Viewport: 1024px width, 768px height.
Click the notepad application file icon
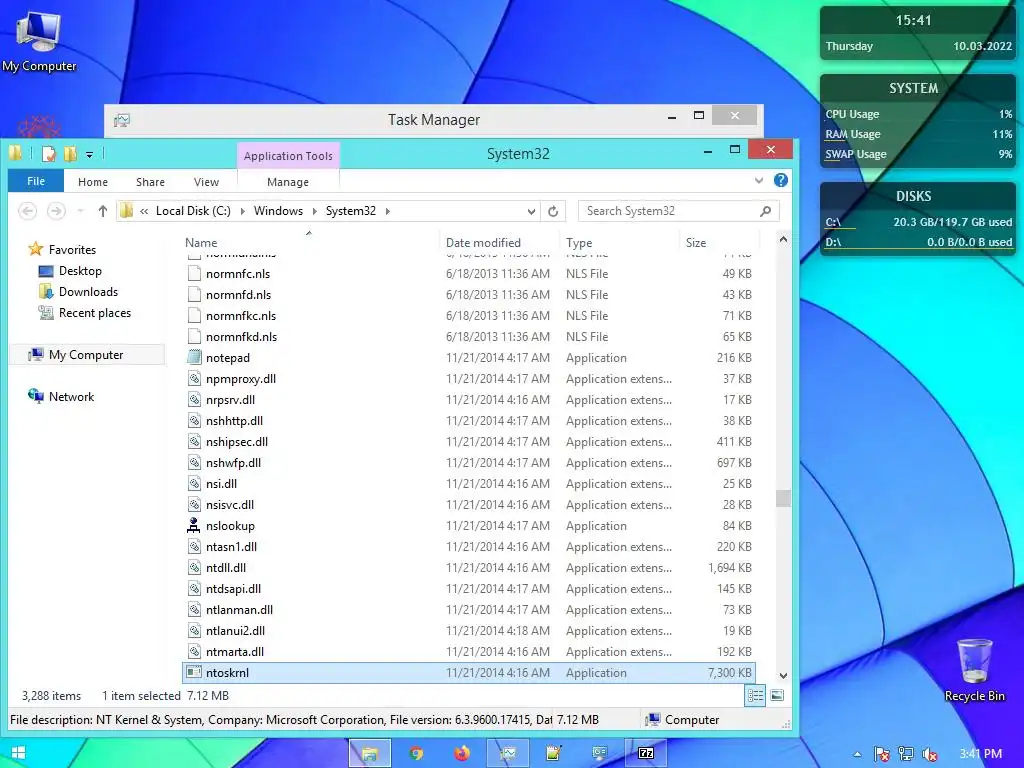pos(194,358)
